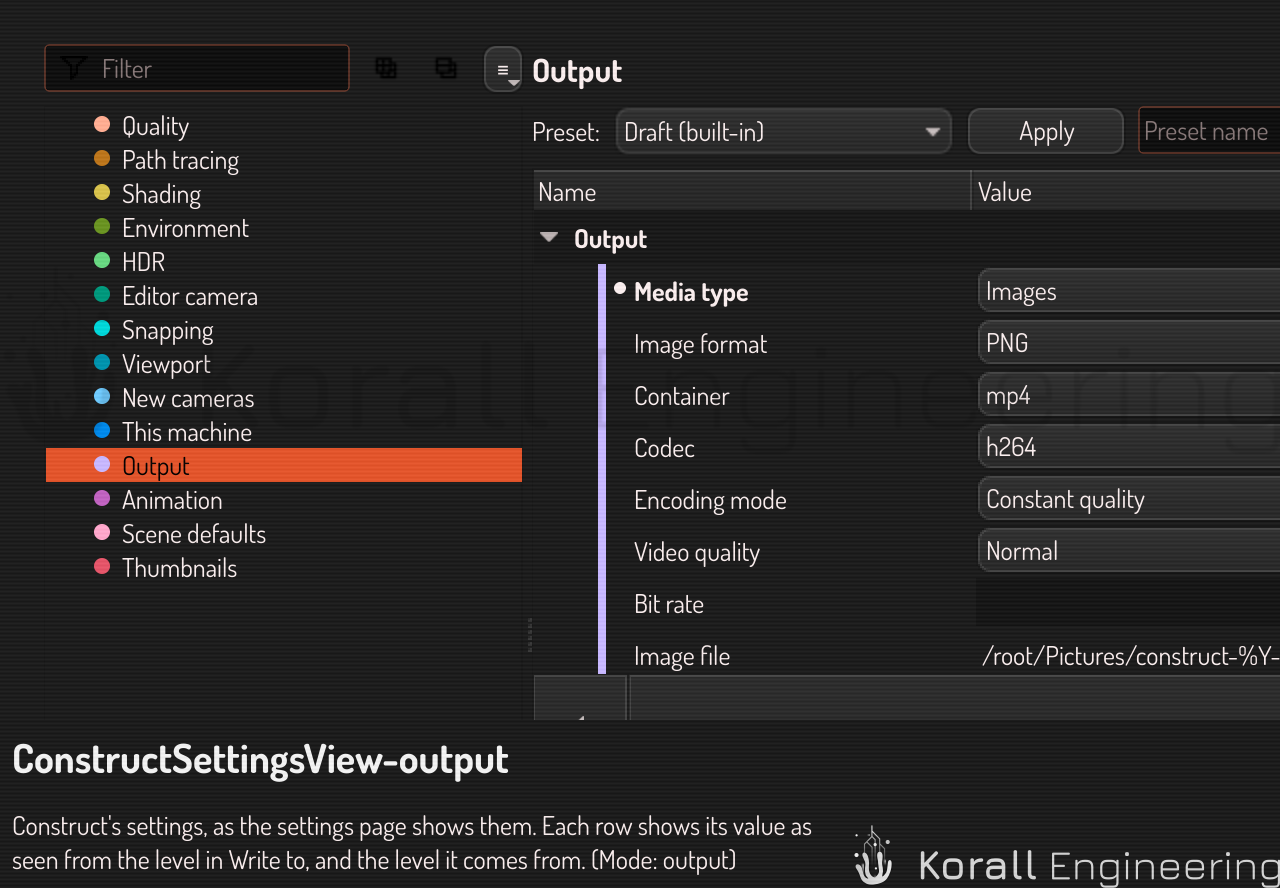Click the empty Bit rate value field

coord(1129,603)
